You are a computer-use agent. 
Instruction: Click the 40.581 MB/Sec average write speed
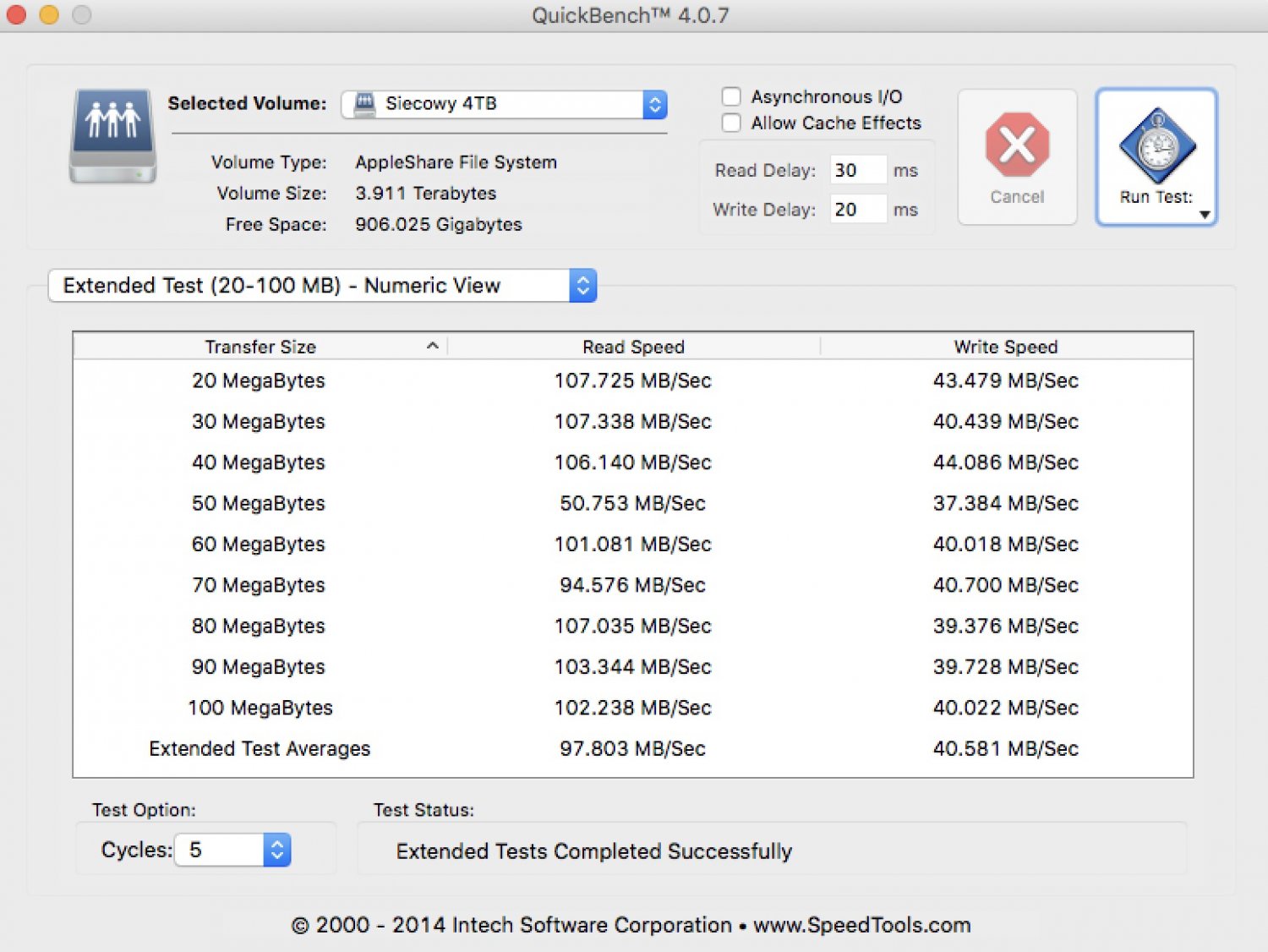pyautogui.click(x=1006, y=748)
